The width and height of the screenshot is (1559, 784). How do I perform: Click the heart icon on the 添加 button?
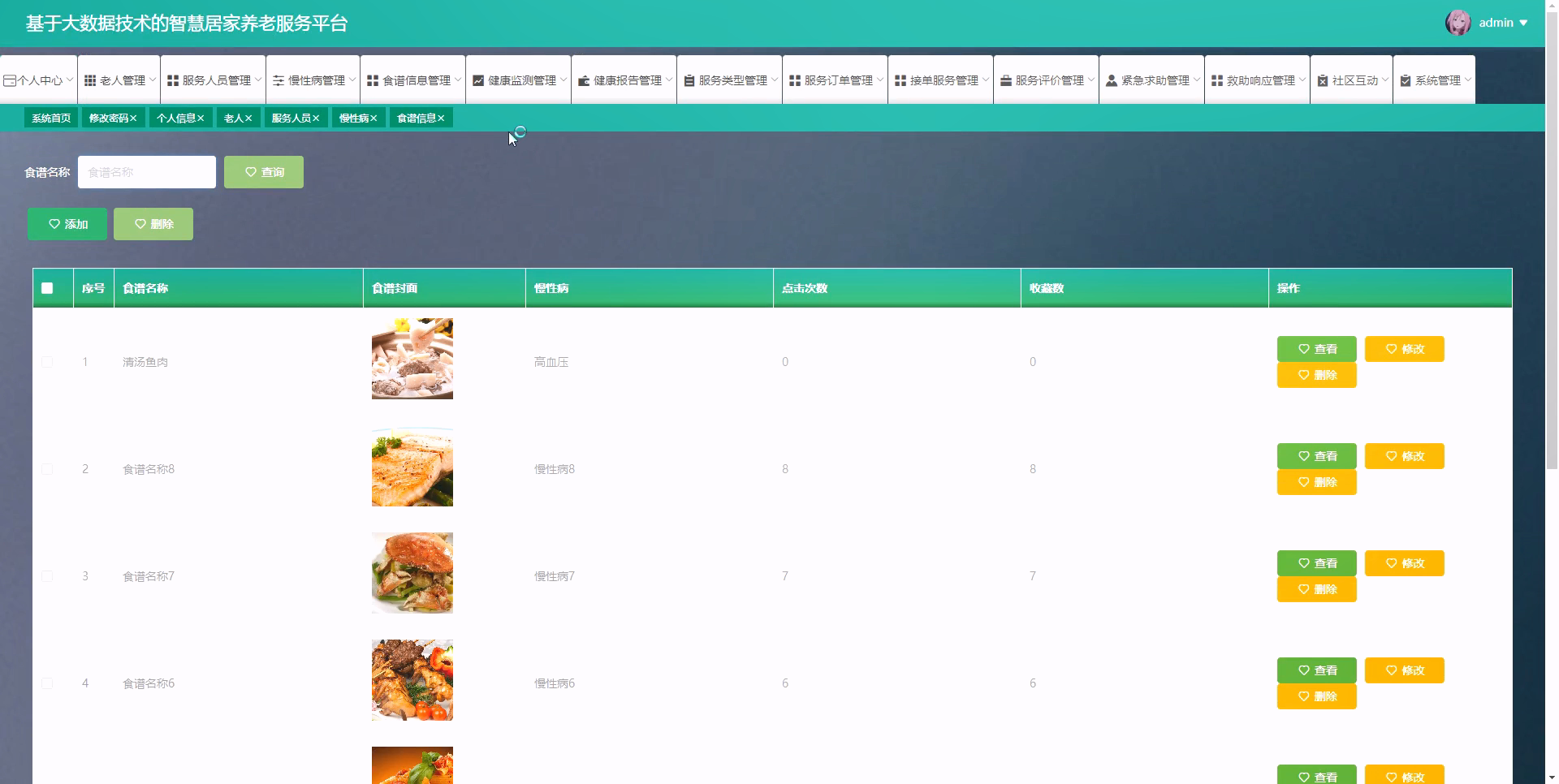54,224
